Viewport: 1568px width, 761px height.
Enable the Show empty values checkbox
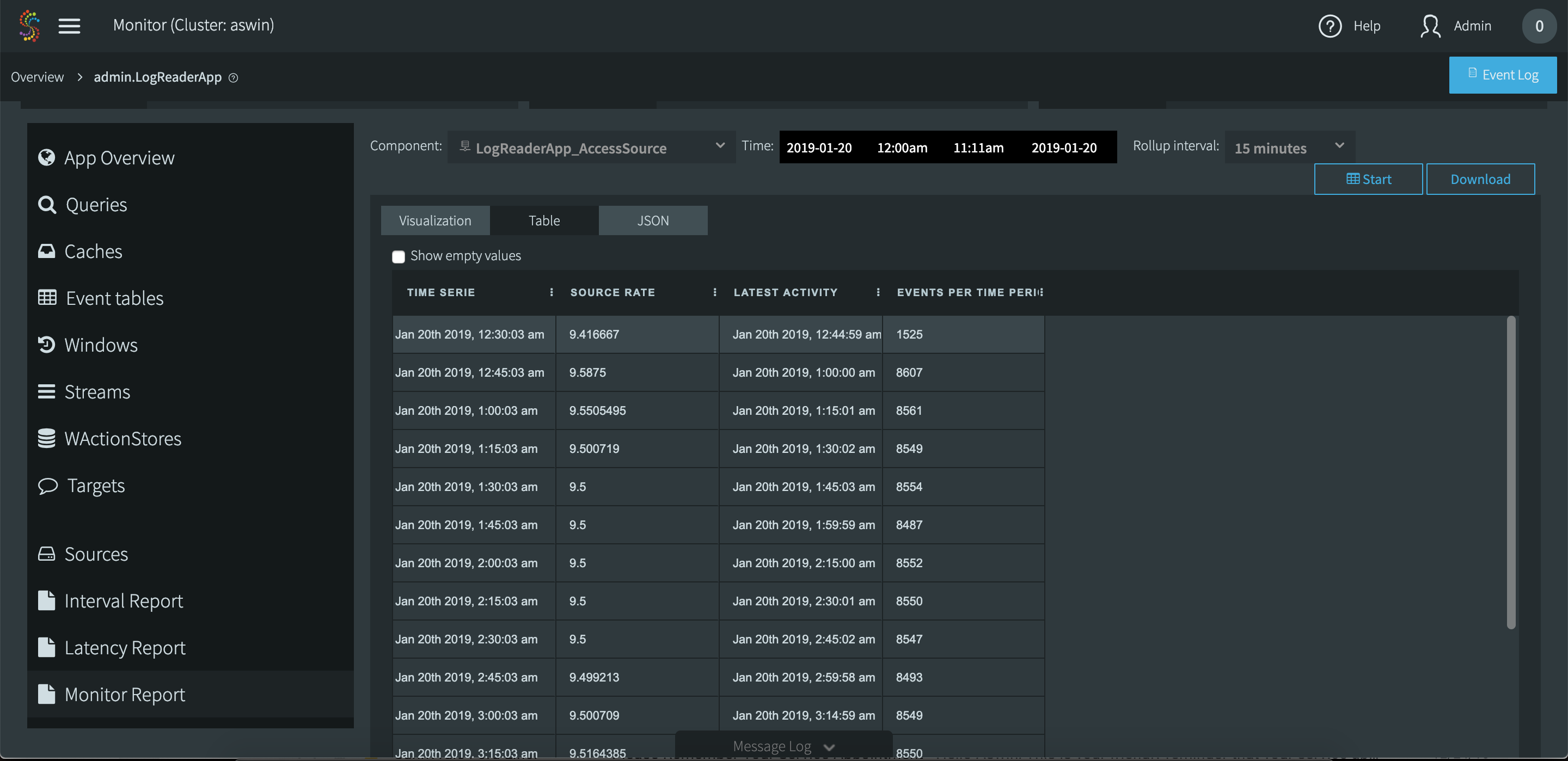pos(398,256)
